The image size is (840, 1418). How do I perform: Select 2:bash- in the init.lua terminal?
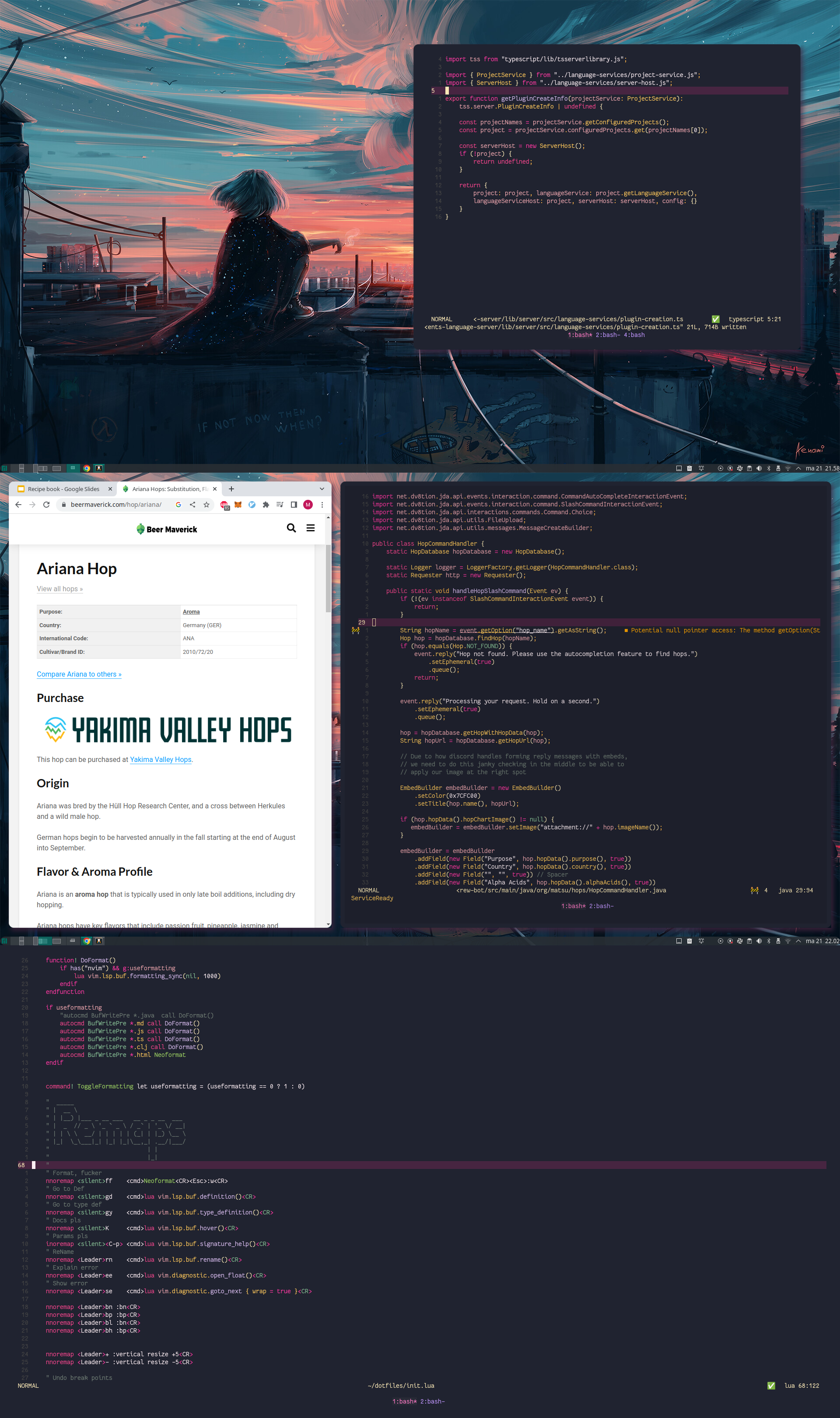[x=432, y=1401]
